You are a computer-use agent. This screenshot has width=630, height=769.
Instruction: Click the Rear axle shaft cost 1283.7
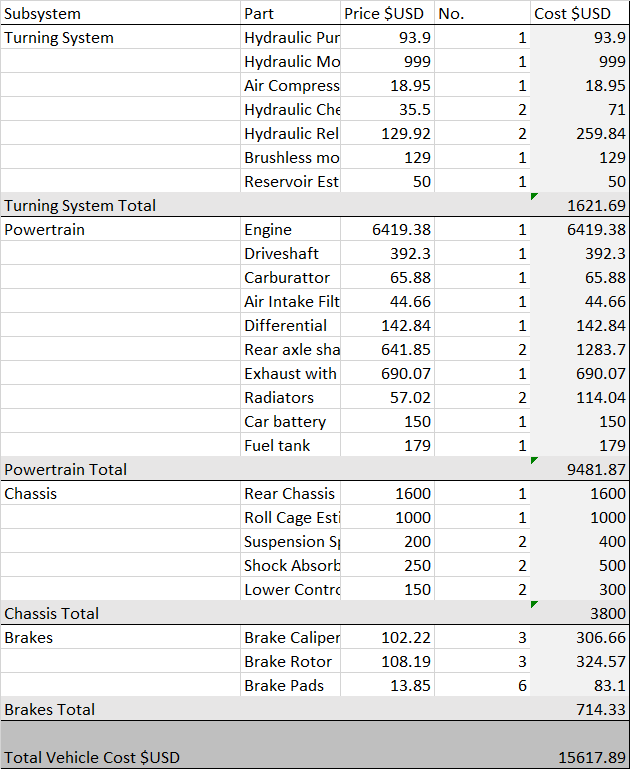click(580, 349)
